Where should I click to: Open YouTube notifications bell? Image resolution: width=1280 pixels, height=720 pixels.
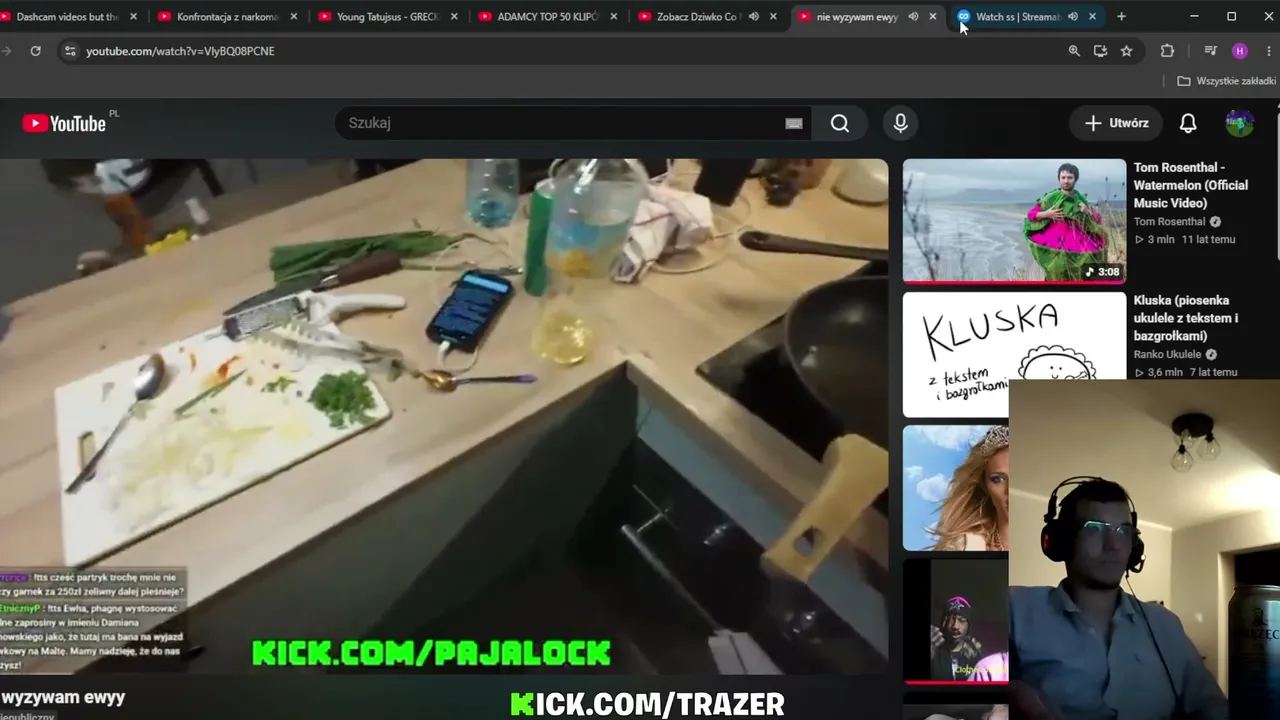tap(1188, 123)
